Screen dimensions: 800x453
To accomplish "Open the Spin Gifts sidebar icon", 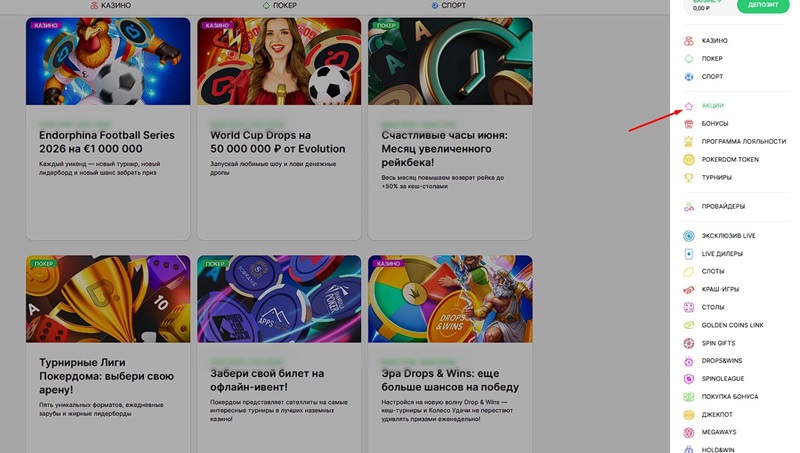I will click(688, 343).
